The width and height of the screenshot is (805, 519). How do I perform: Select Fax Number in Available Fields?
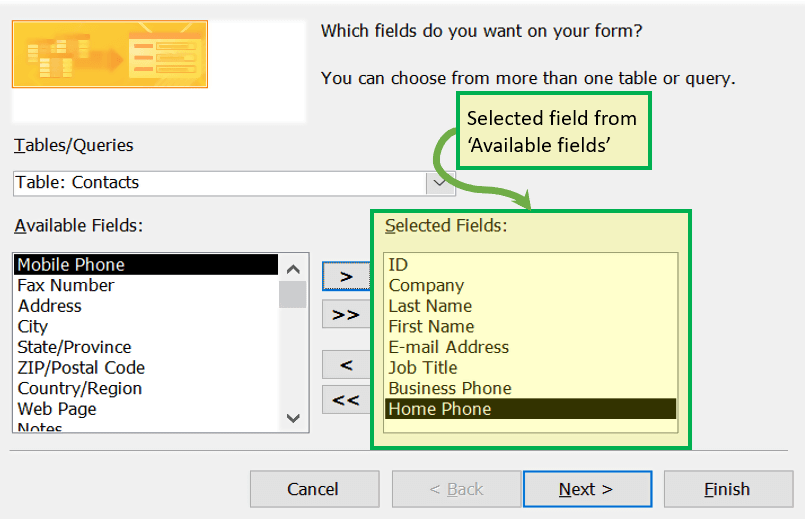point(66,285)
